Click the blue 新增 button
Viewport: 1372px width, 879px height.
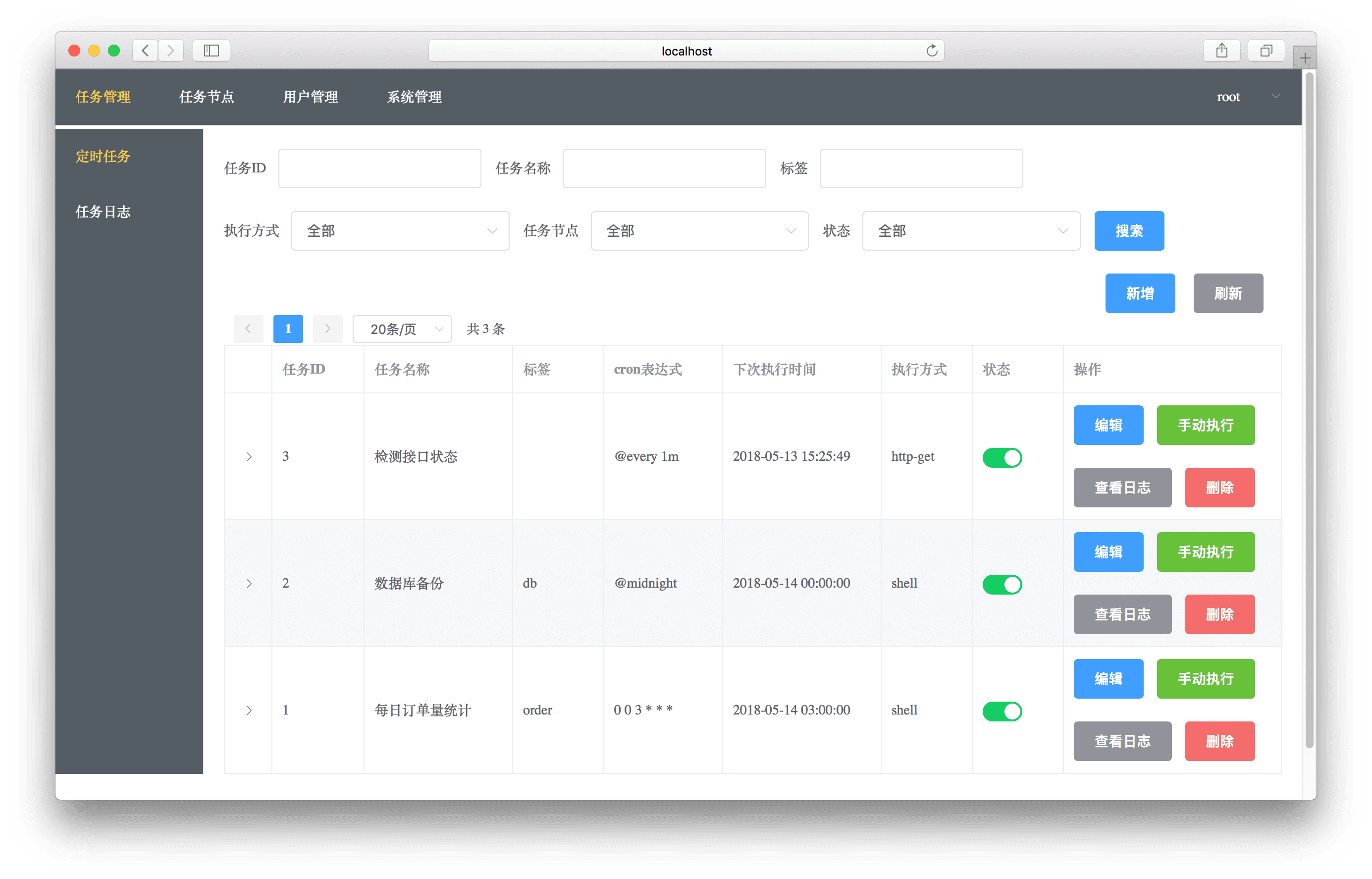(1139, 293)
